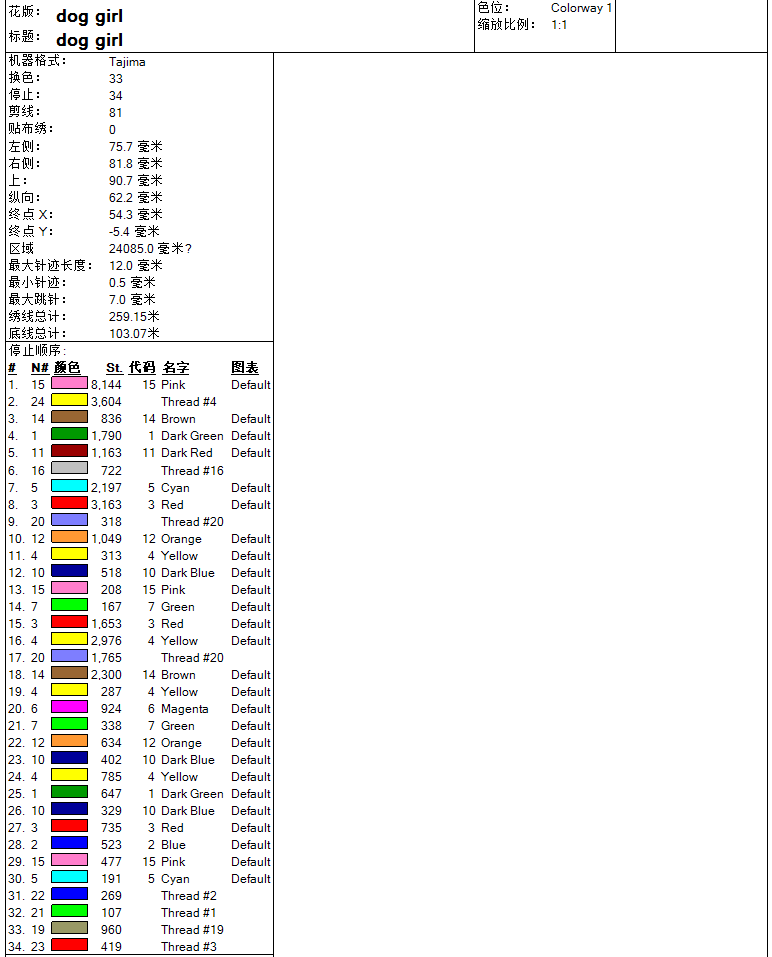Click 'Thread #3' name

189,947
